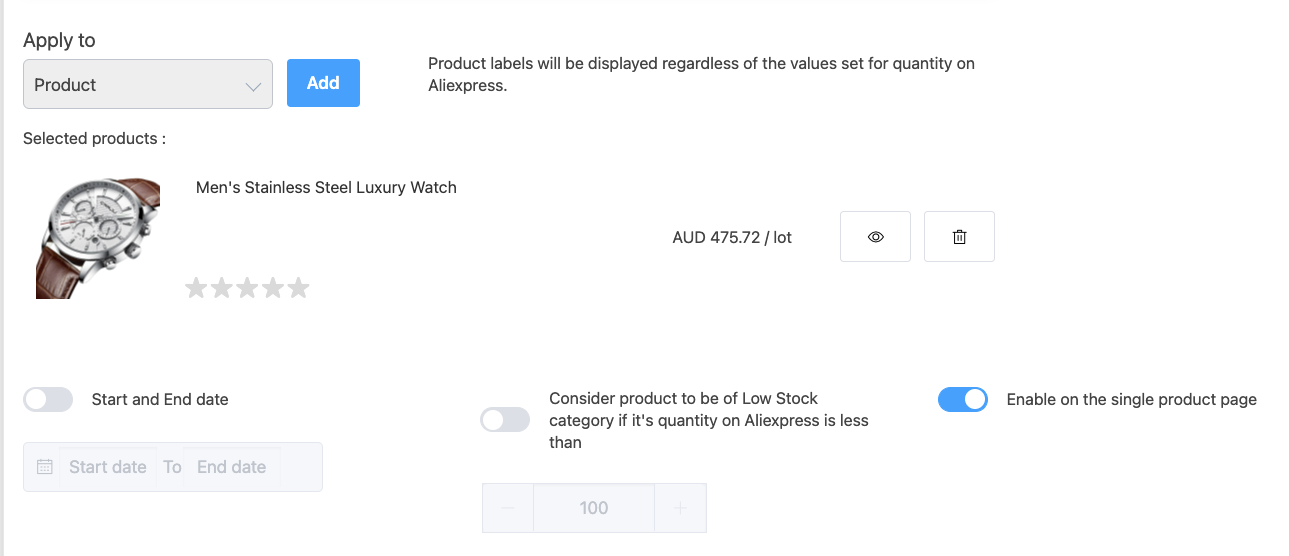
Task: Click the calendar icon in date range
Action: (44, 467)
